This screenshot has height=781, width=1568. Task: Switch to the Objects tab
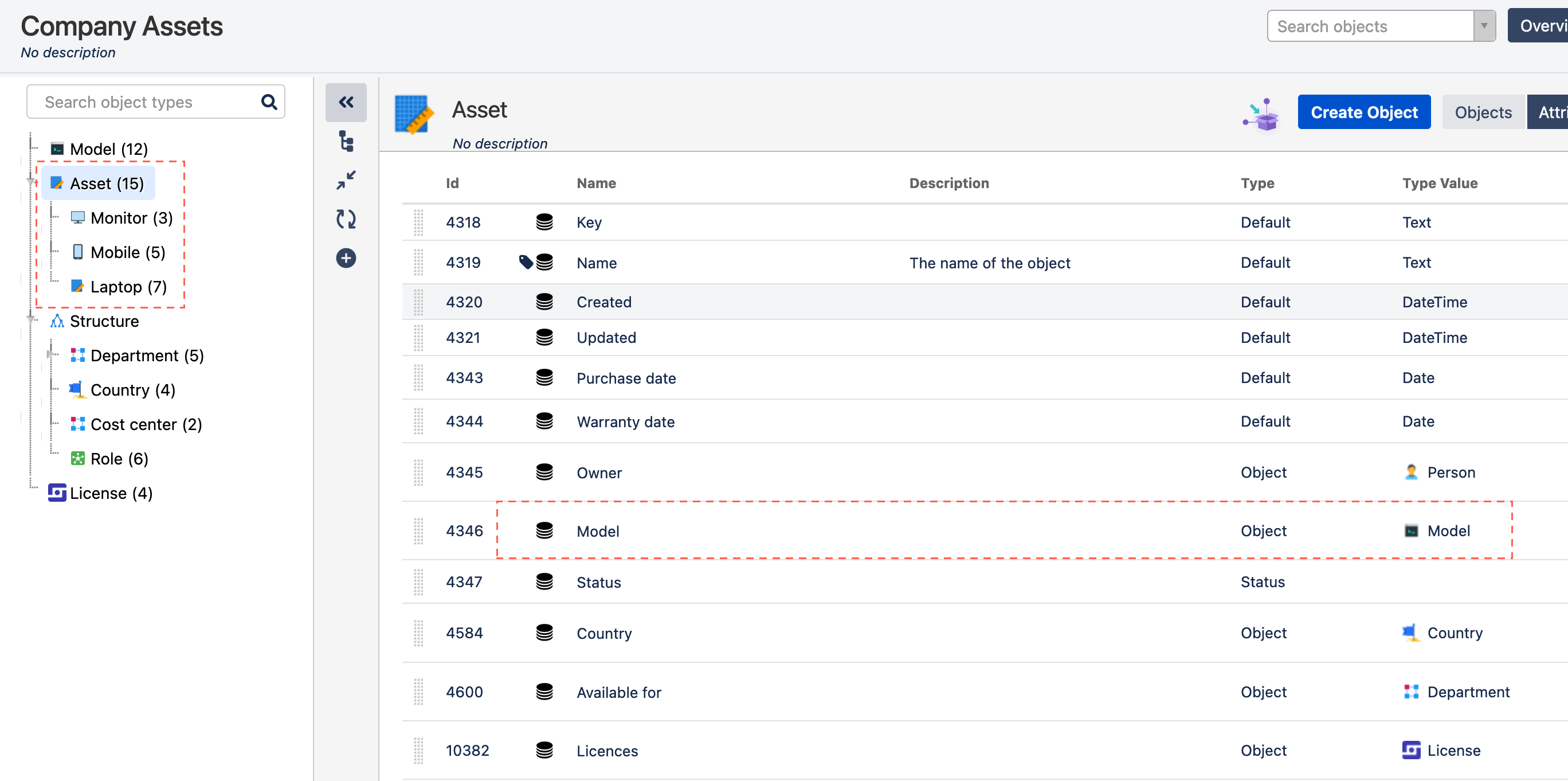click(x=1483, y=112)
